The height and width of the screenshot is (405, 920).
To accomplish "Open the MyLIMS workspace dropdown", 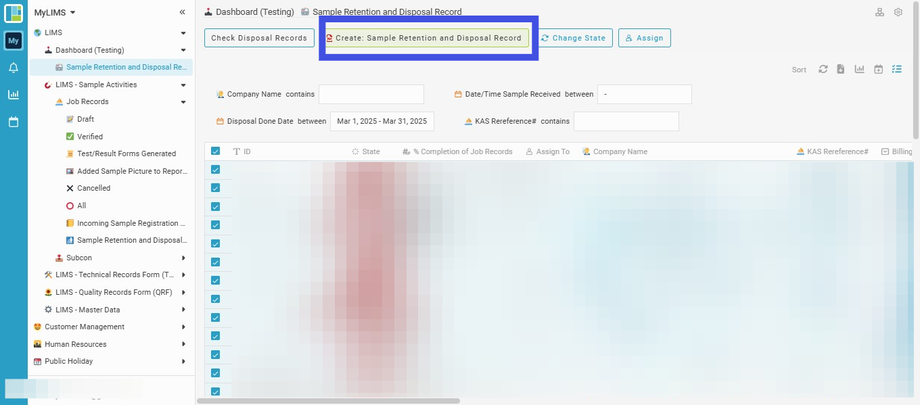I will pyautogui.click(x=55, y=12).
